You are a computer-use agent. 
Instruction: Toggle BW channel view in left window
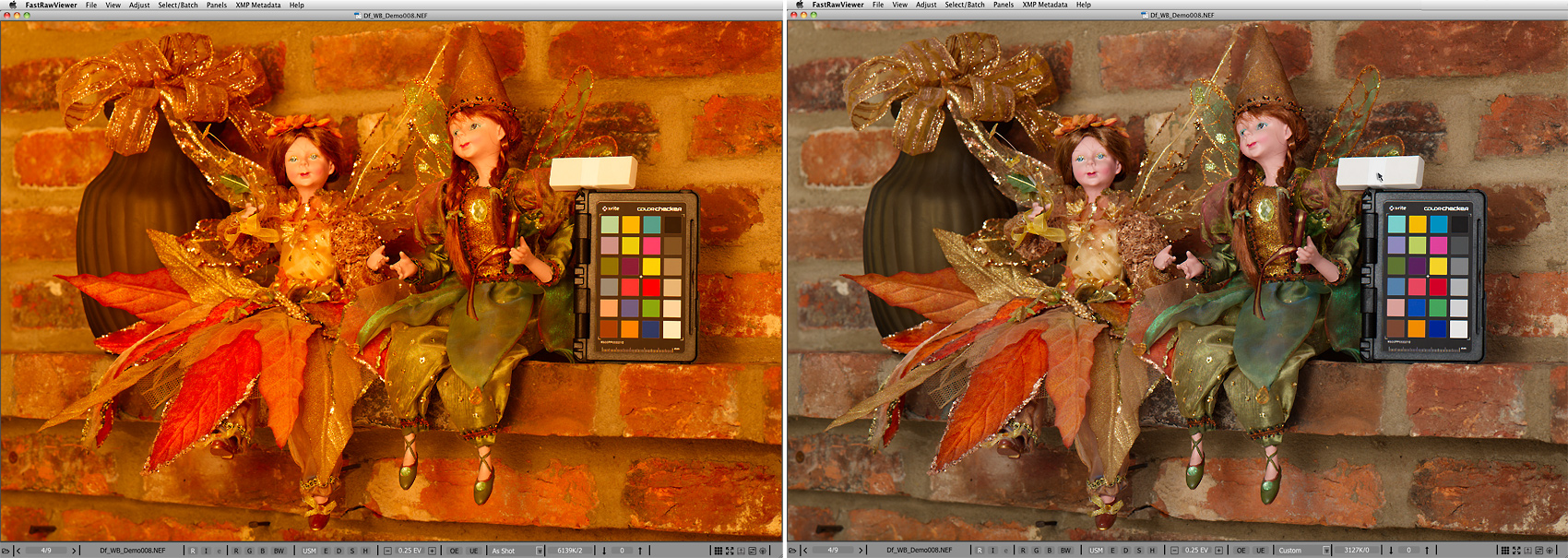point(279,551)
